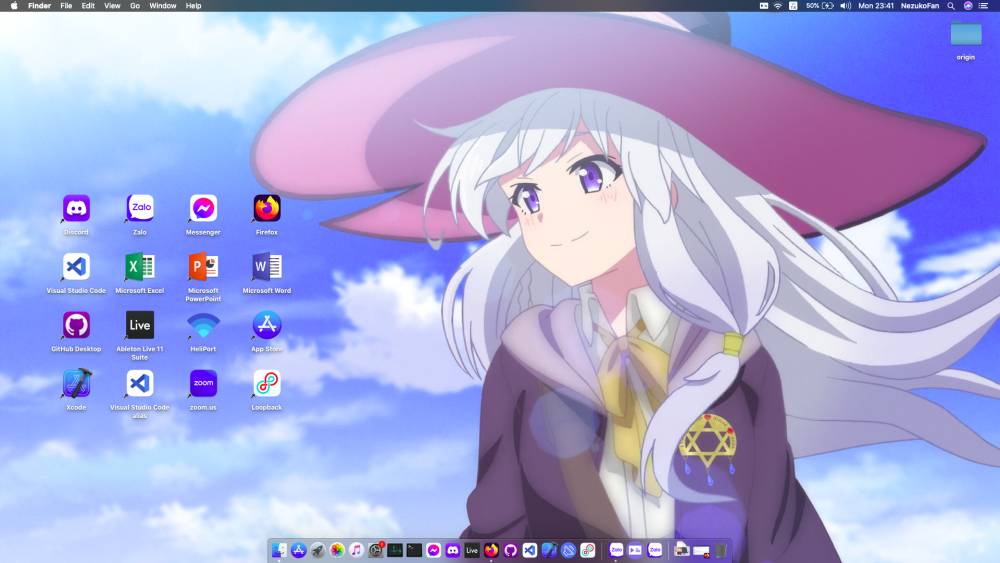Open Notification Center from the menu bar
Image resolution: width=1000 pixels, height=563 pixels.
pos(983,6)
